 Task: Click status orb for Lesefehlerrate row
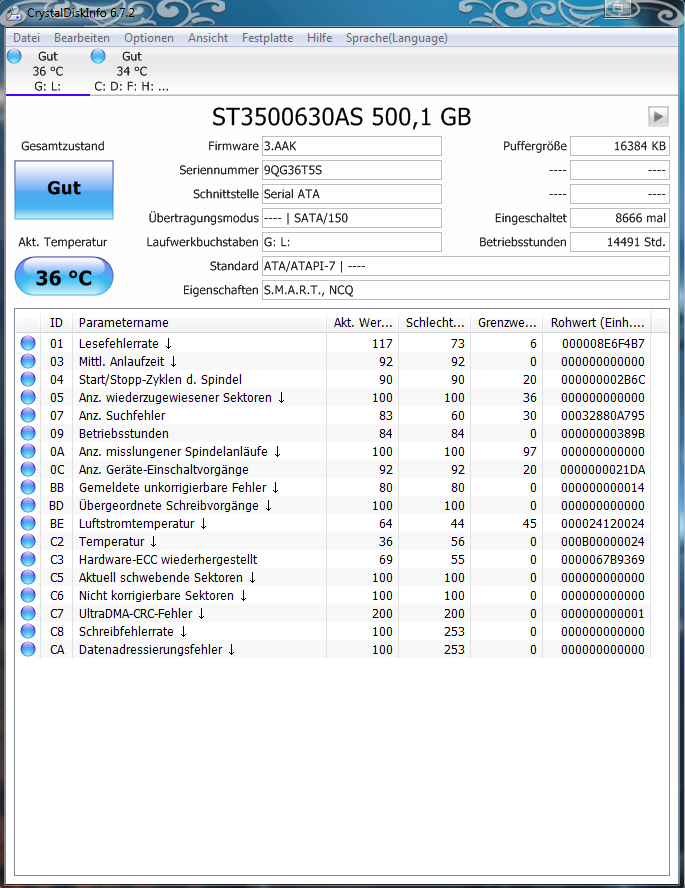pyautogui.click(x=28, y=343)
